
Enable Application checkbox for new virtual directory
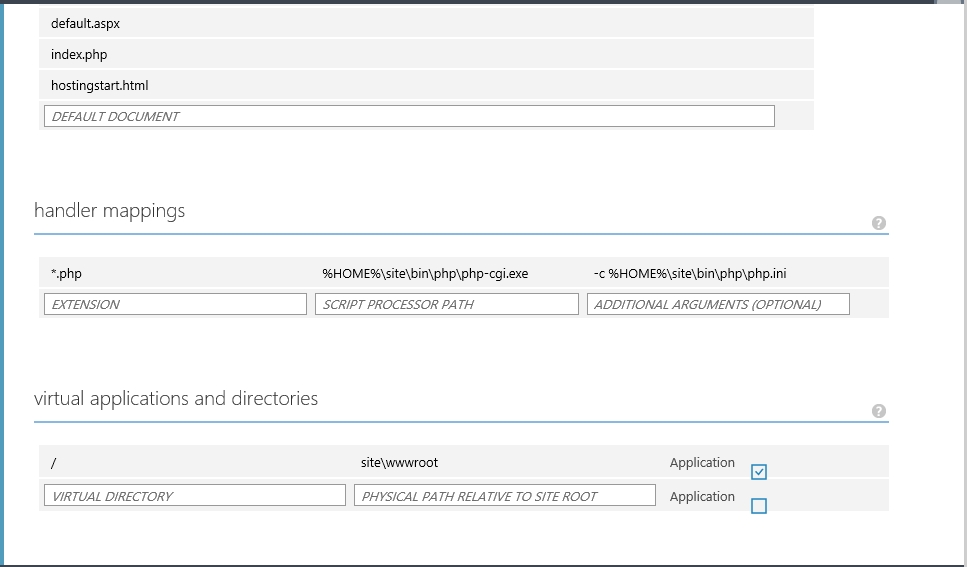click(x=759, y=506)
